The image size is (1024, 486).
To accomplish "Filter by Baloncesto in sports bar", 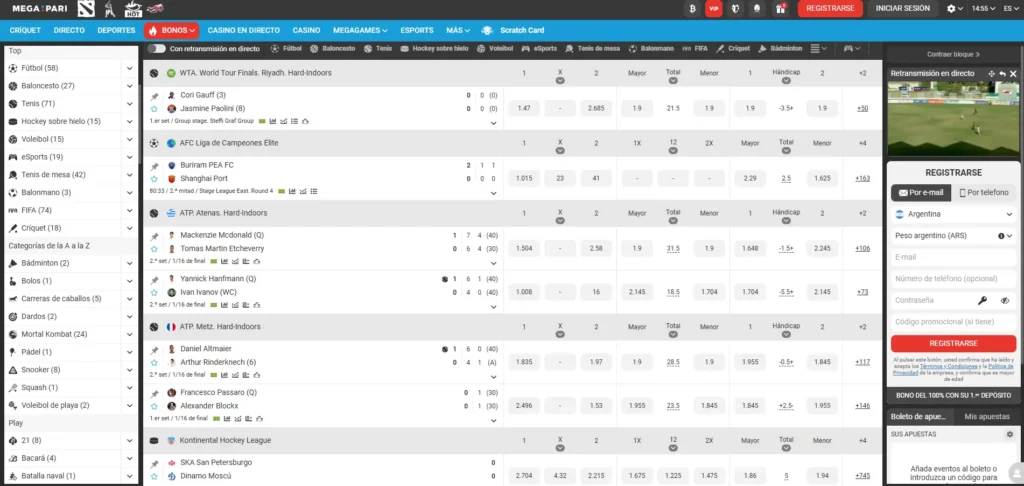I will point(332,49).
